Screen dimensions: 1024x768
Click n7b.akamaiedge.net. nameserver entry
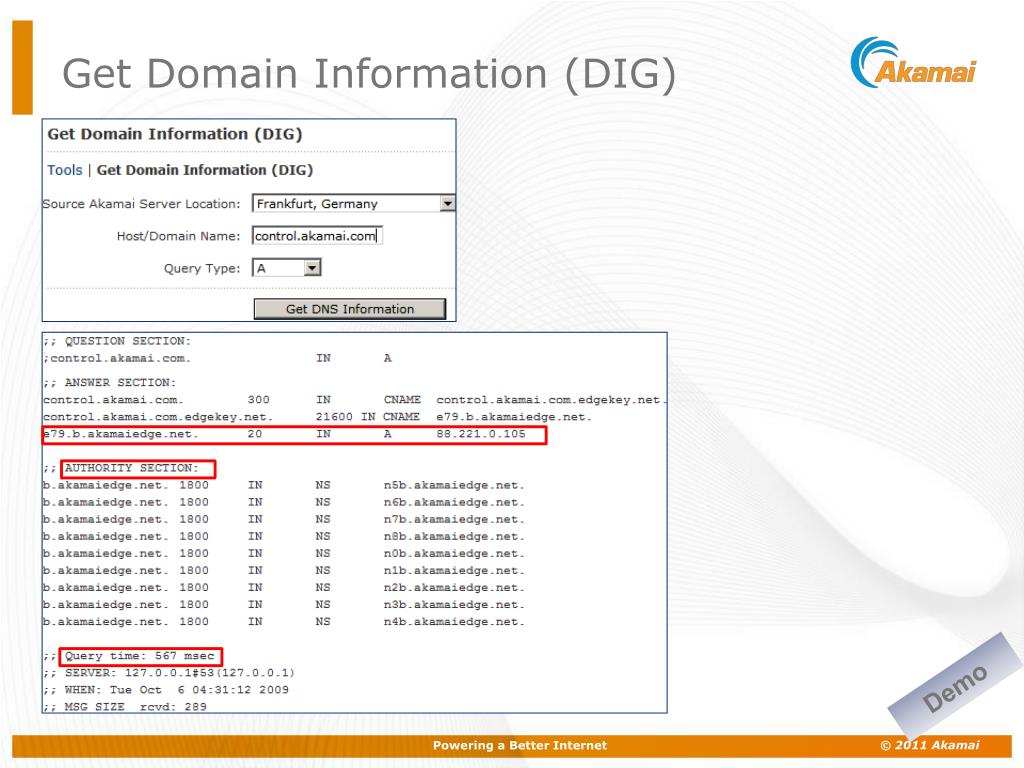point(454,519)
